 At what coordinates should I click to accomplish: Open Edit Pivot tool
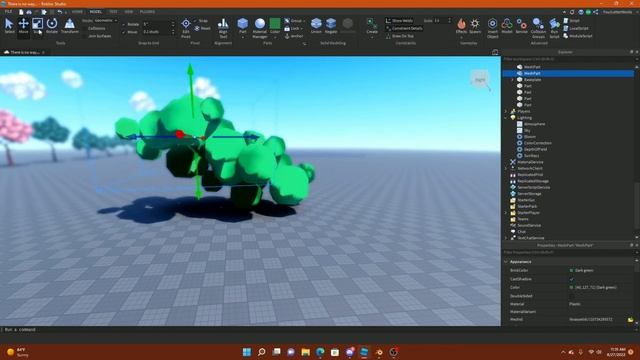coord(186,28)
